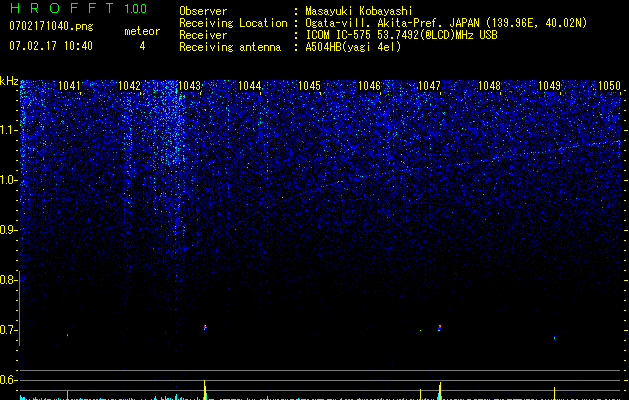629x400 pixels.
Task: Click the meteor echo dot after 1043
Action: coord(205,328)
